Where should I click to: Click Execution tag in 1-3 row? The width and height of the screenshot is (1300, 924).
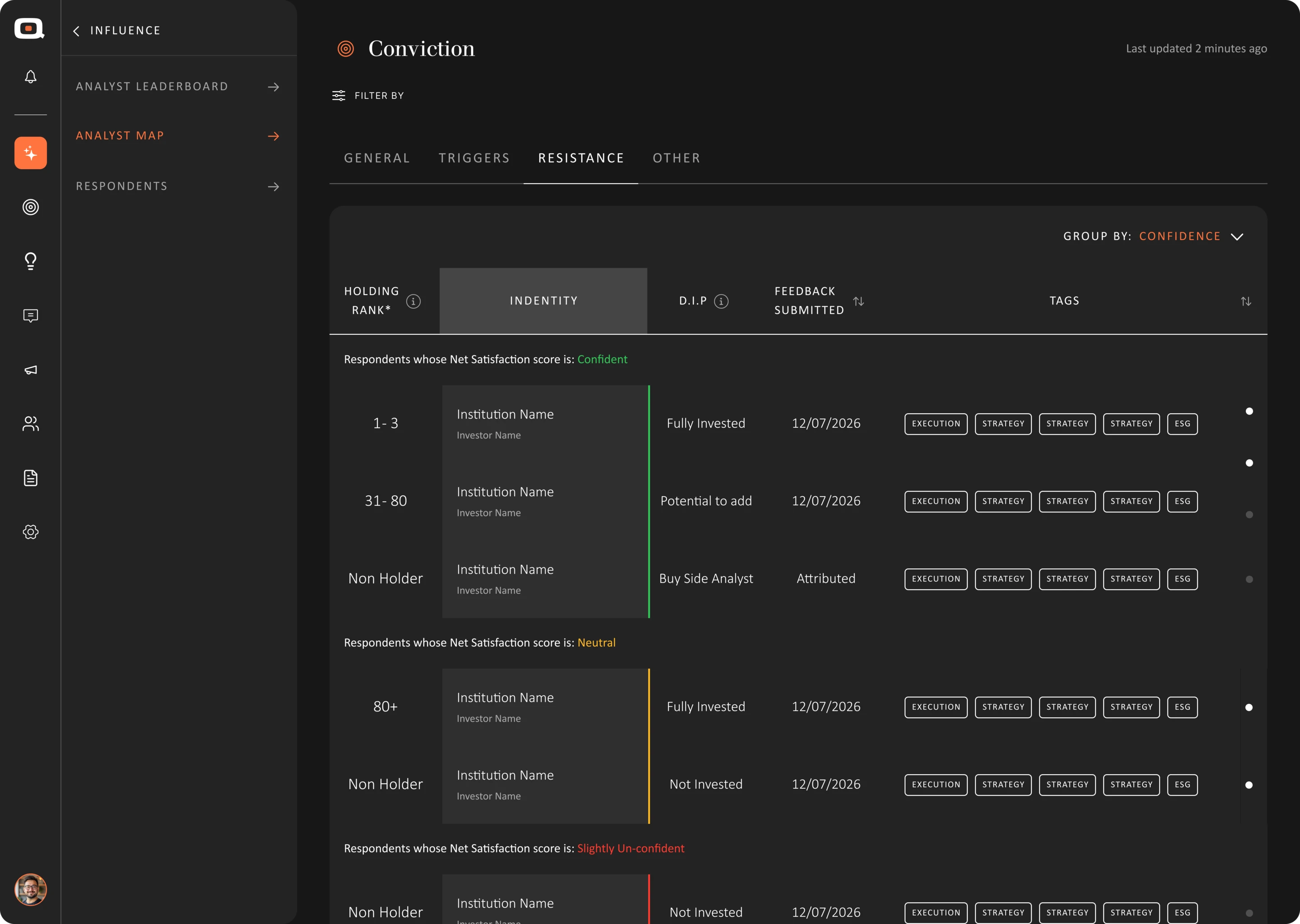(936, 424)
